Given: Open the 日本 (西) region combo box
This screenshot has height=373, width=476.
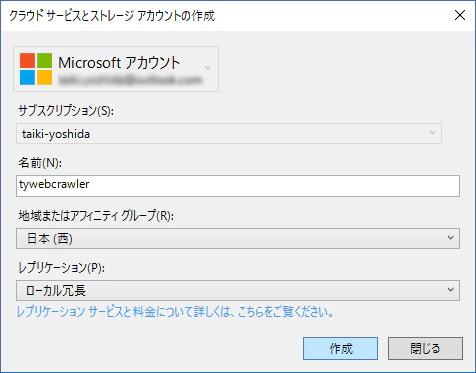Looking at the screenshot, I should coord(238,238).
